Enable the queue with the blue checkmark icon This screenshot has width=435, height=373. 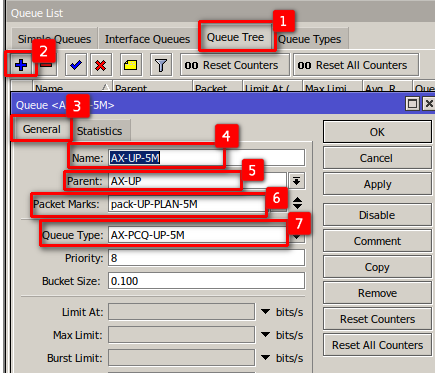pyautogui.click(x=76, y=65)
